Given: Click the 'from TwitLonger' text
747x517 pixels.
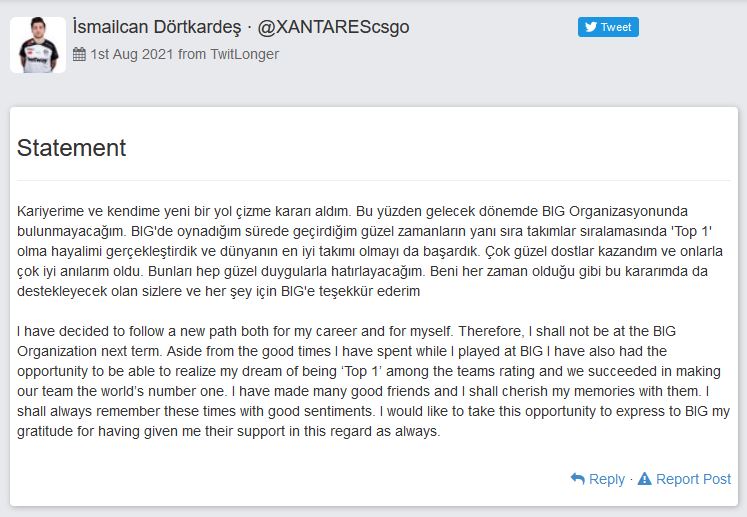Looking at the screenshot, I should pos(228,54).
